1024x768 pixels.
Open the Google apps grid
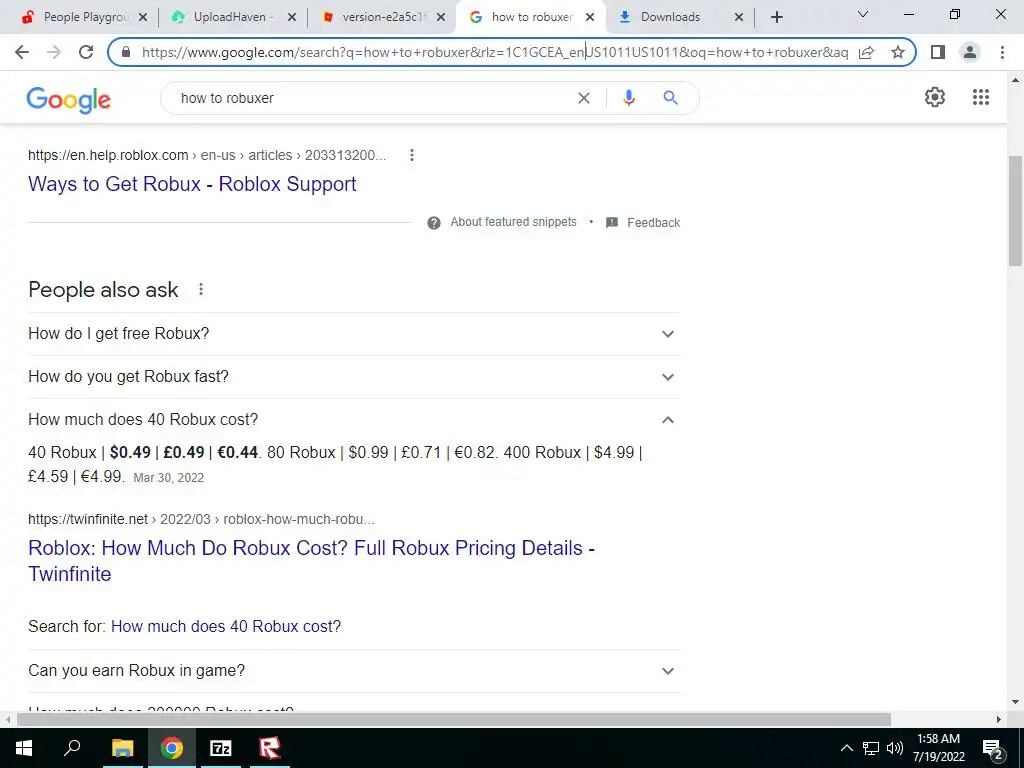pyautogui.click(x=981, y=97)
